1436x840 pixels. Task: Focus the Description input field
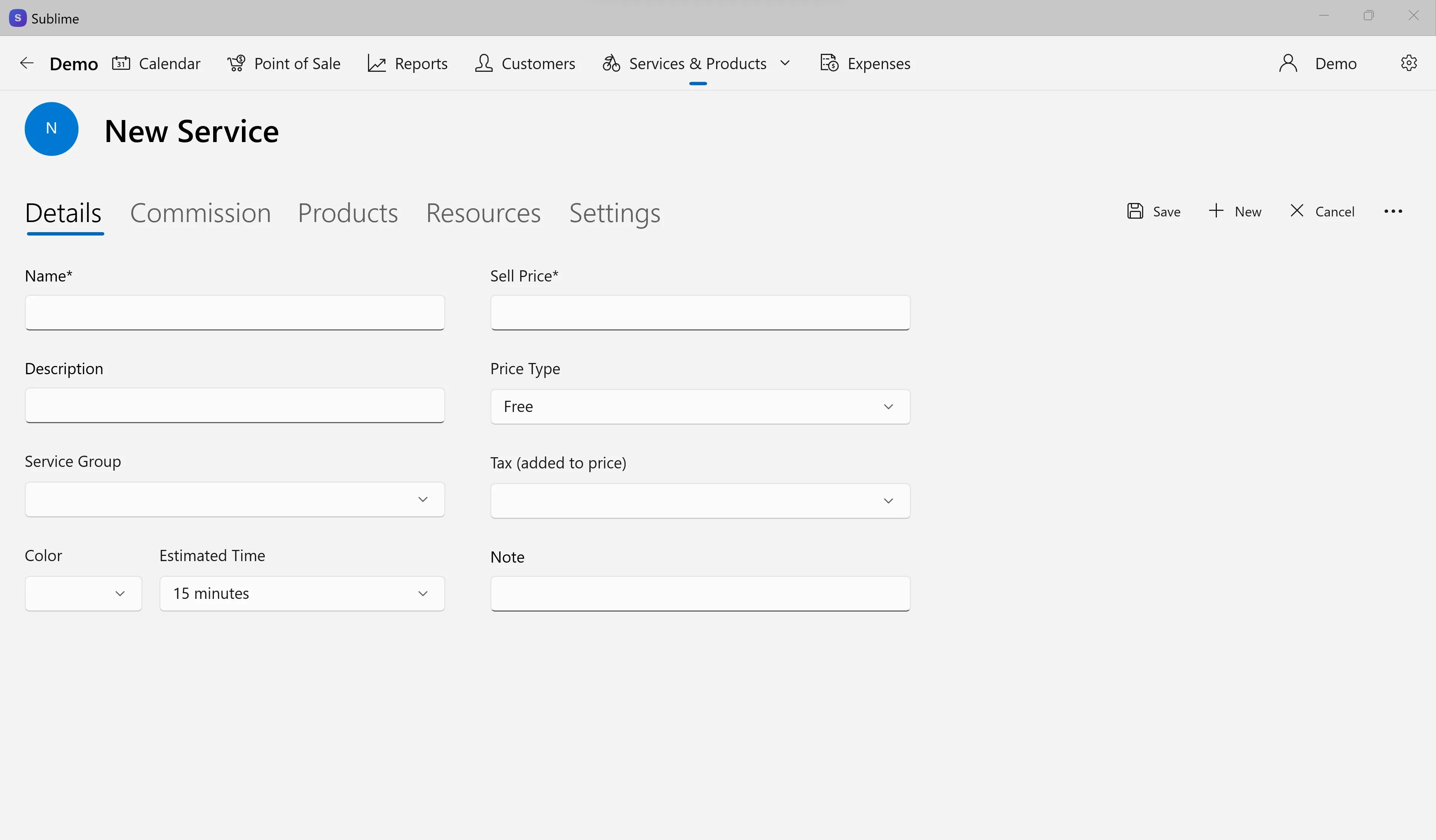[234, 405]
